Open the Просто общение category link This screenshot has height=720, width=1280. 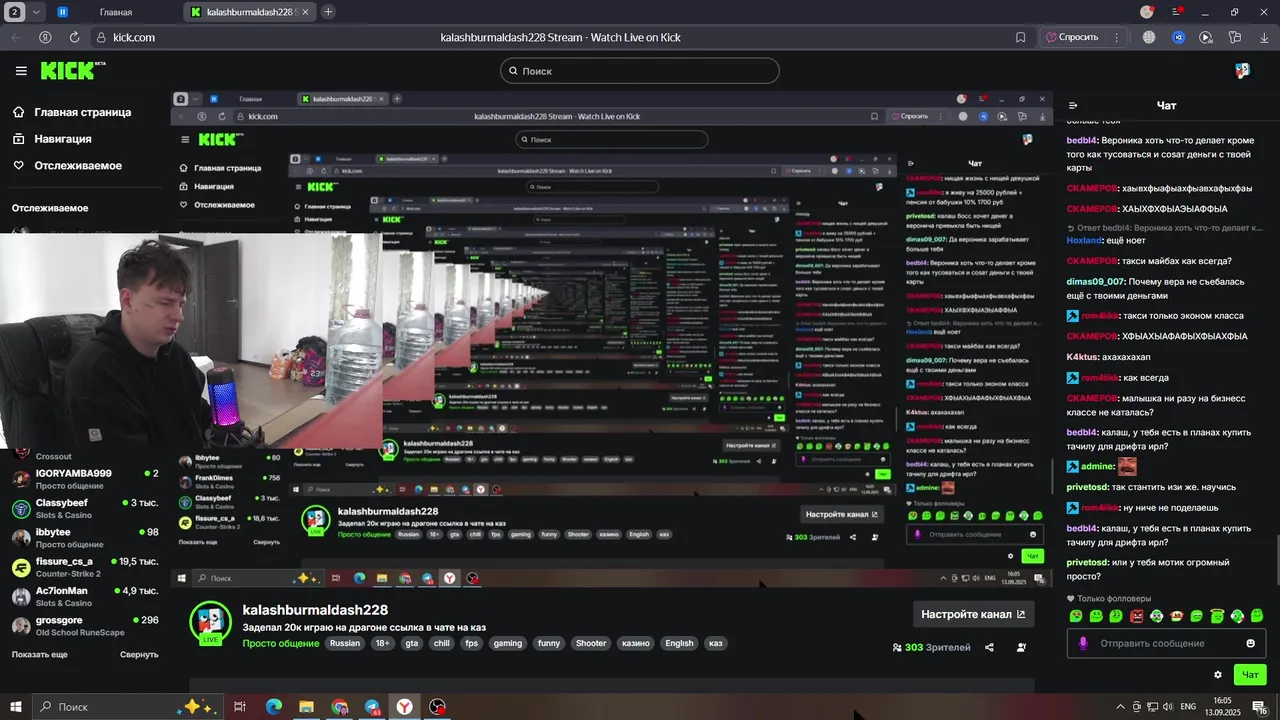281,643
